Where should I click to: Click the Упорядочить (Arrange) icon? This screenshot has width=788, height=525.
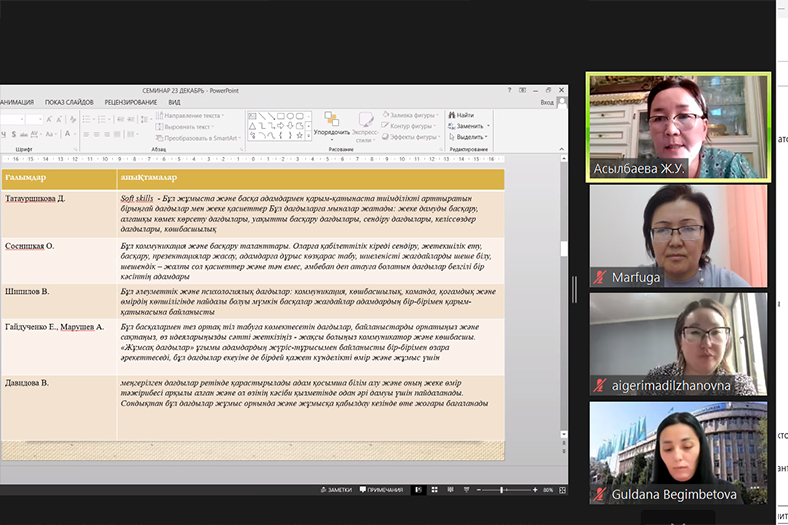(x=331, y=120)
